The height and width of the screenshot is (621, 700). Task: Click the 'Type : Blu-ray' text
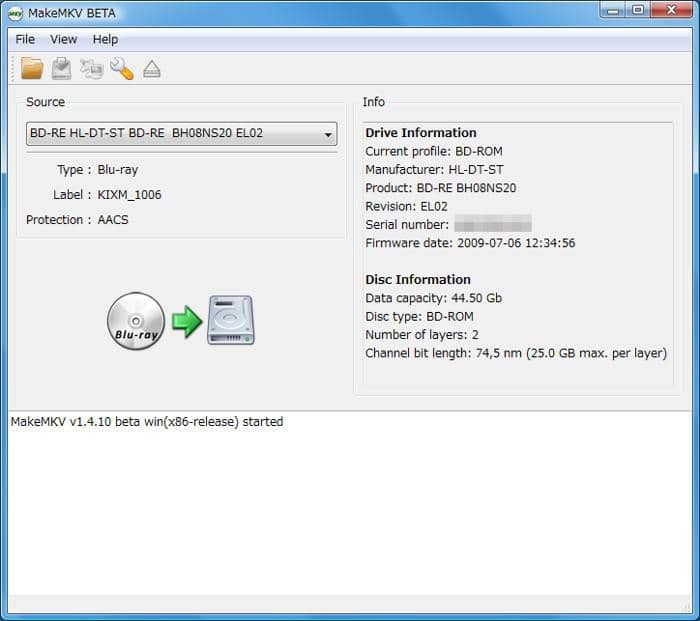(97, 170)
